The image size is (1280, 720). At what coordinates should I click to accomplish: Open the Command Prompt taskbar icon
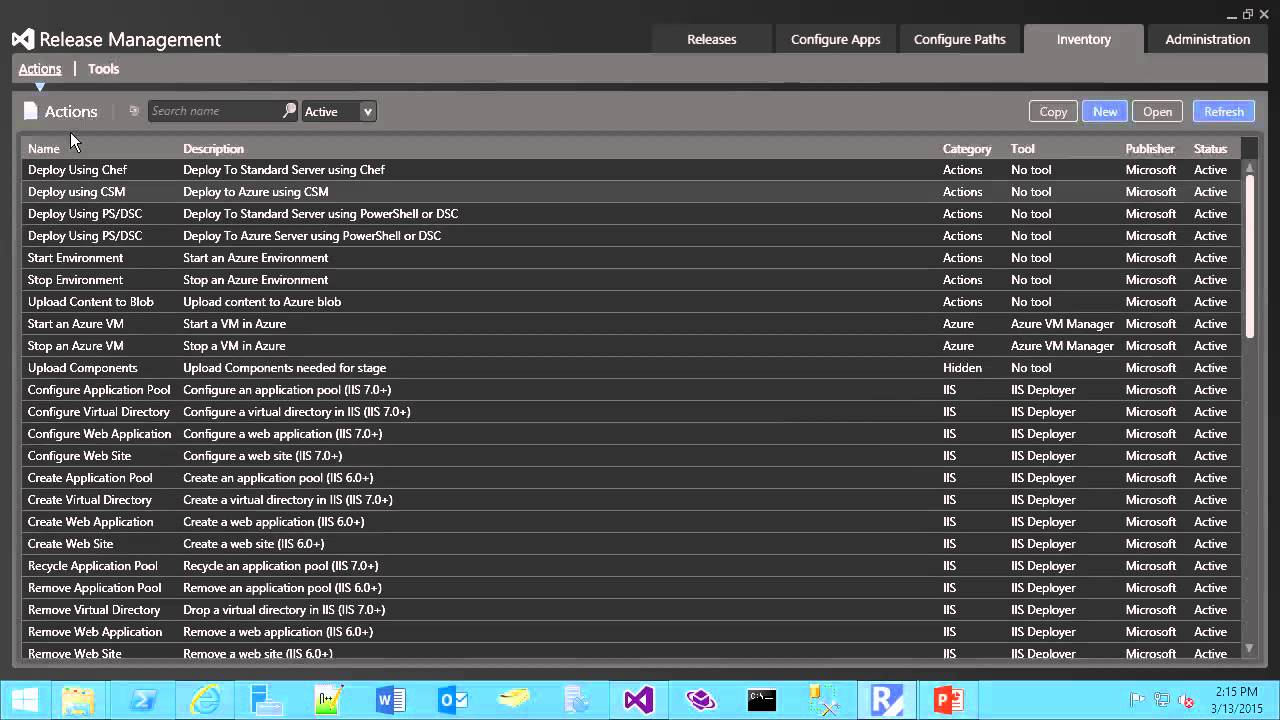(x=762, y=700)
